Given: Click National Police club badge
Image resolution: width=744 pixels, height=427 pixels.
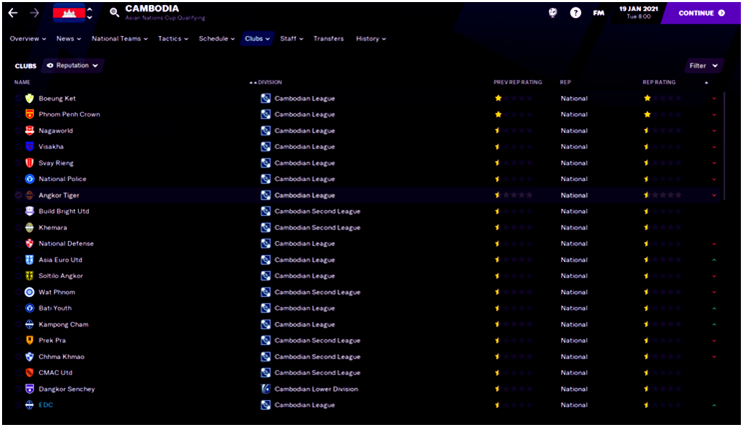Looking at the screenshot, I should pos(29,179).
